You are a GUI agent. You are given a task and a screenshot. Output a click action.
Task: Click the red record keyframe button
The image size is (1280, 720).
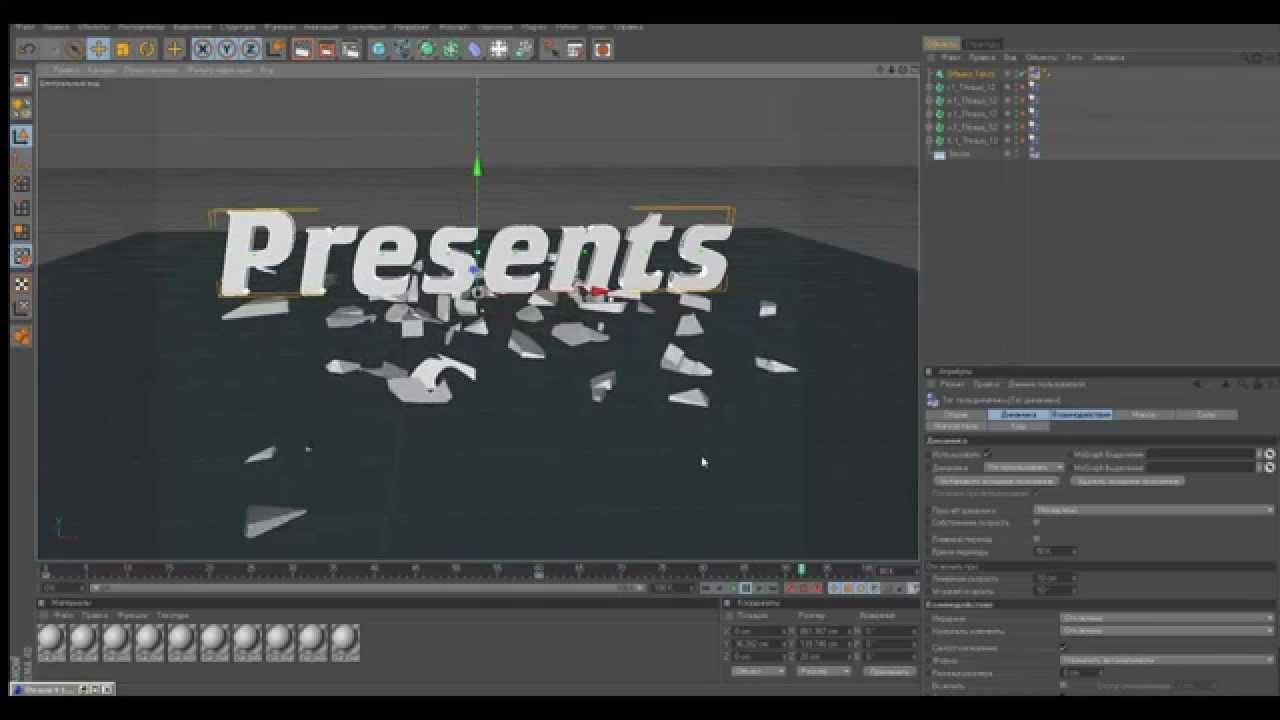click(x=791, y=588)
